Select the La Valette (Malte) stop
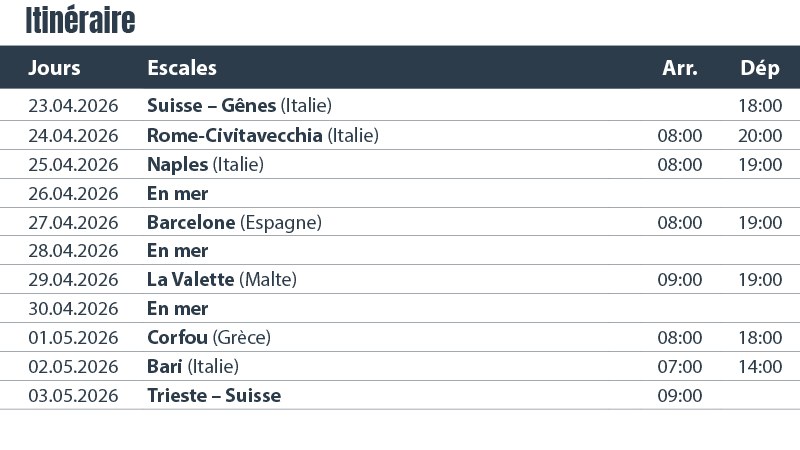This screenshot has width=800, height=450. pyautogui.click(x=222, y=280)
